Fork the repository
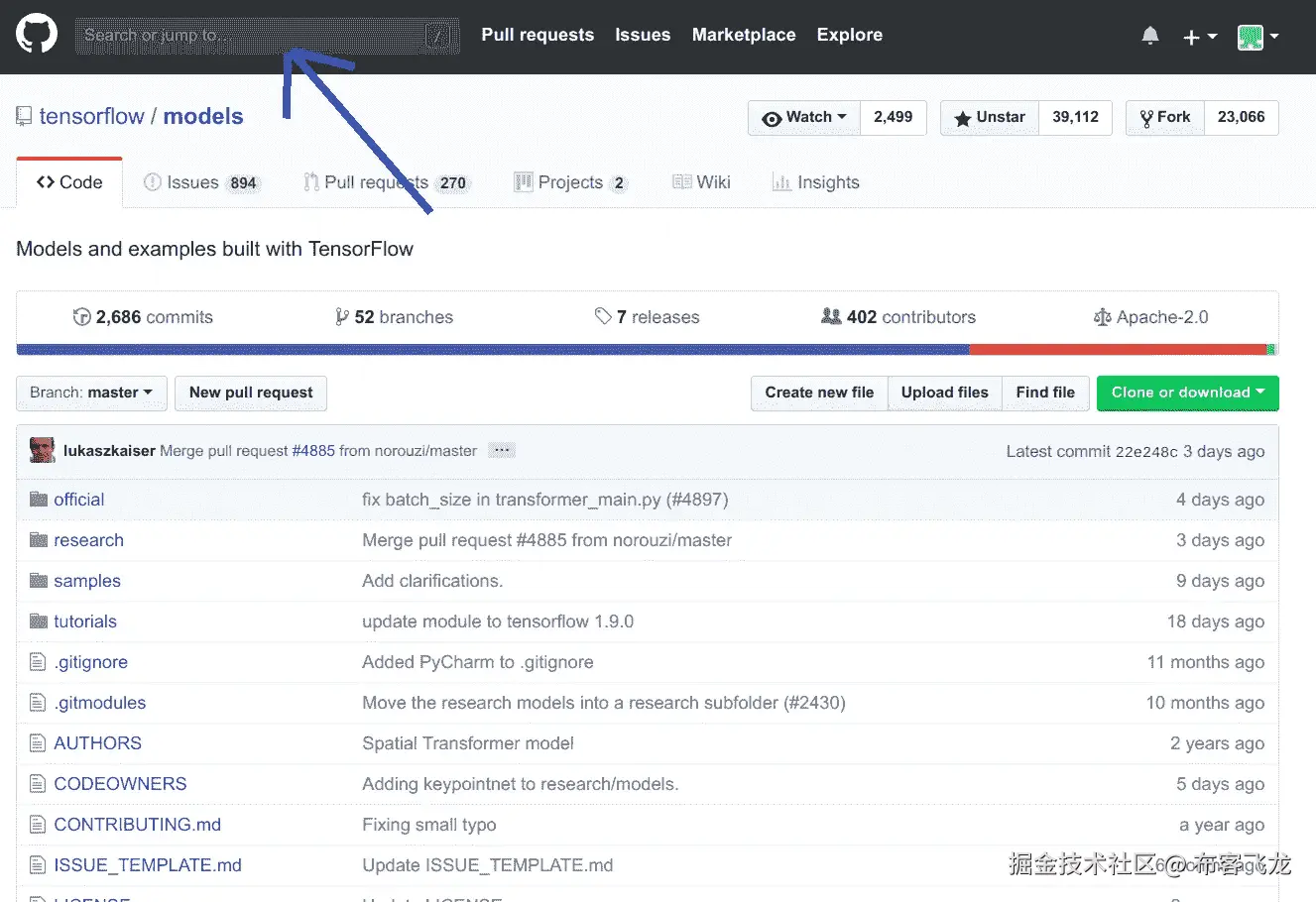The image size is (1316, 902). (1165, 117)
